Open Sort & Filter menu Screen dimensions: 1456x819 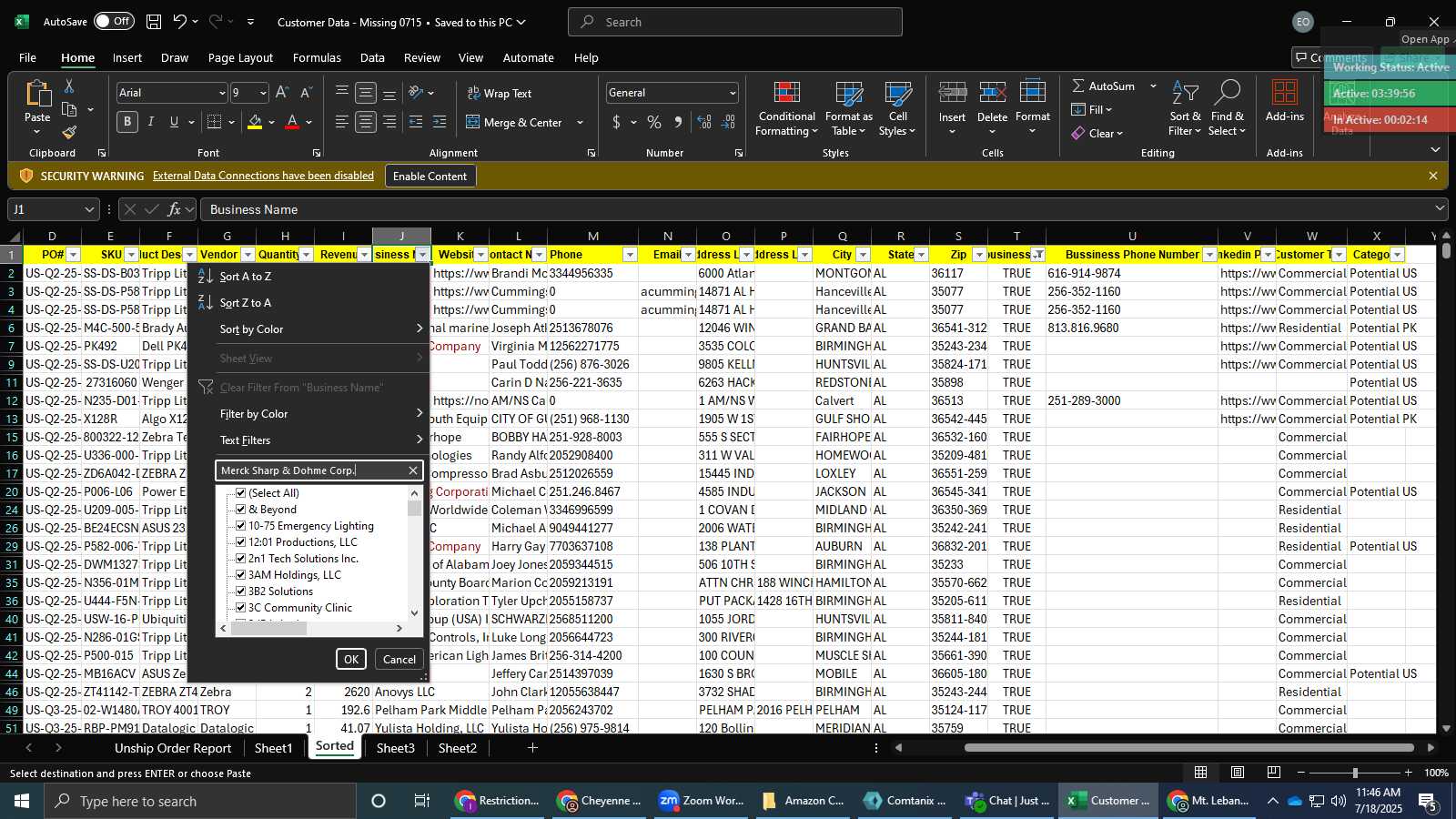coord(1185,109)
